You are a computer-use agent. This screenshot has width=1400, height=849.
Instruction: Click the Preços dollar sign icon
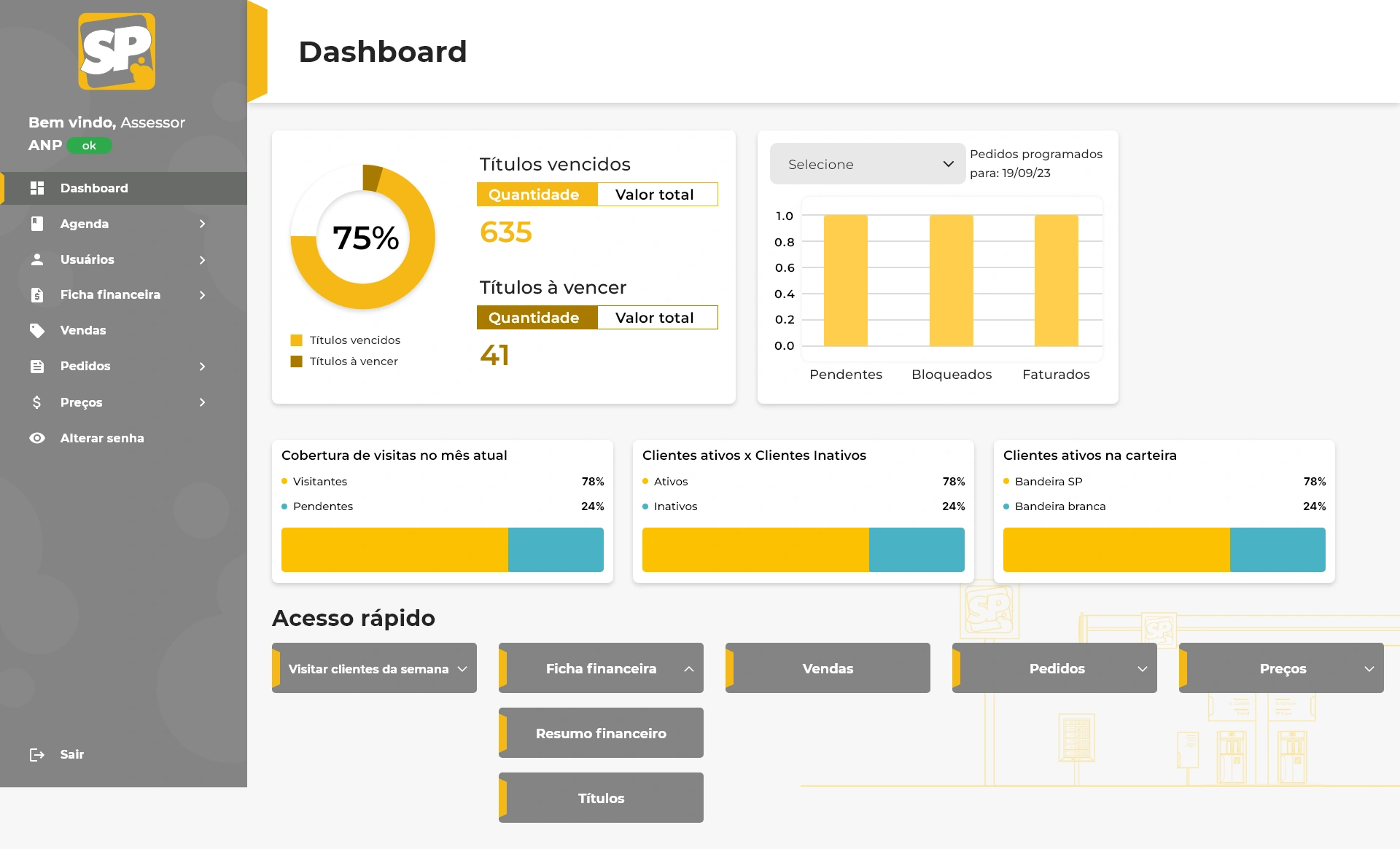(37, 402)
